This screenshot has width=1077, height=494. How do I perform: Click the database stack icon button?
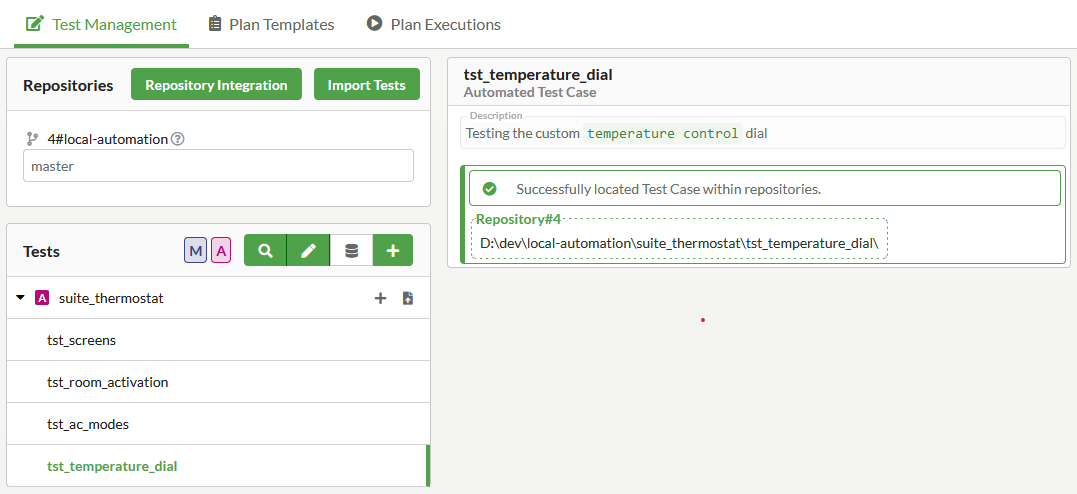351,251
